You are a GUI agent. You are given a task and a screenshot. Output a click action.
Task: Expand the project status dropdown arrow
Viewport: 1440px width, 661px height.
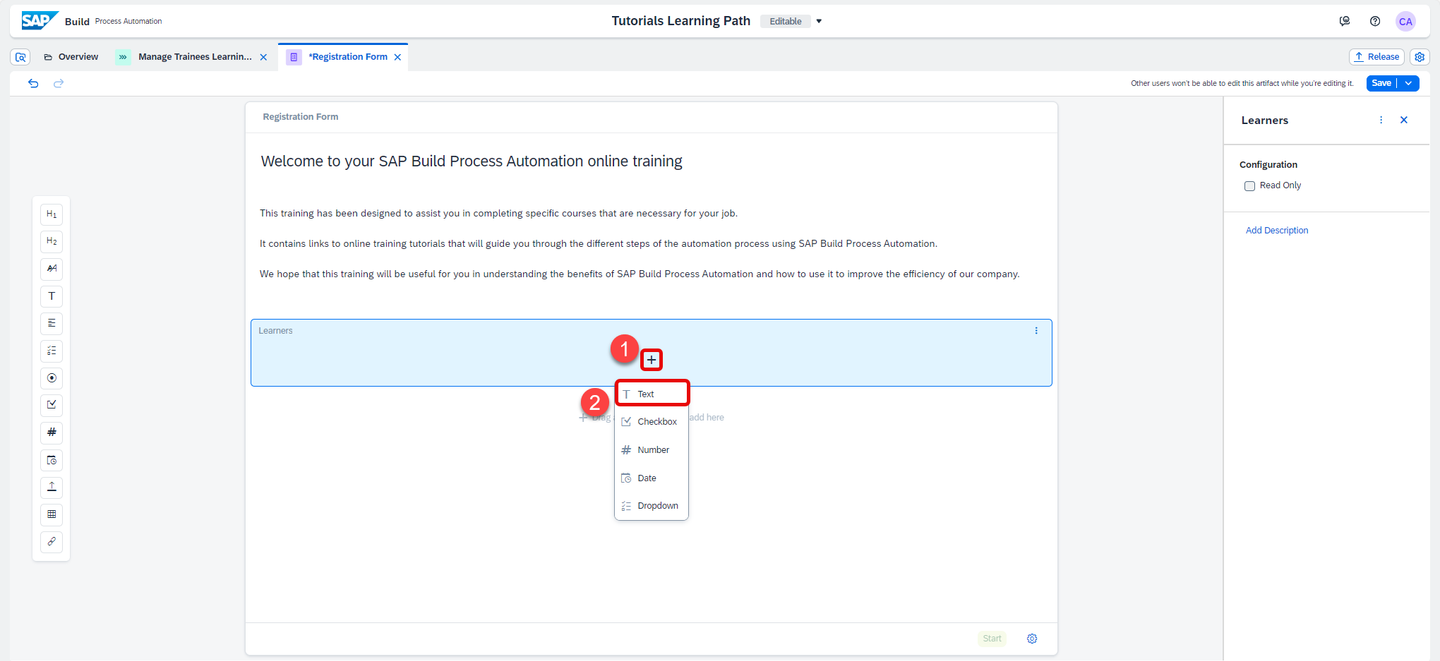point(819,21)
